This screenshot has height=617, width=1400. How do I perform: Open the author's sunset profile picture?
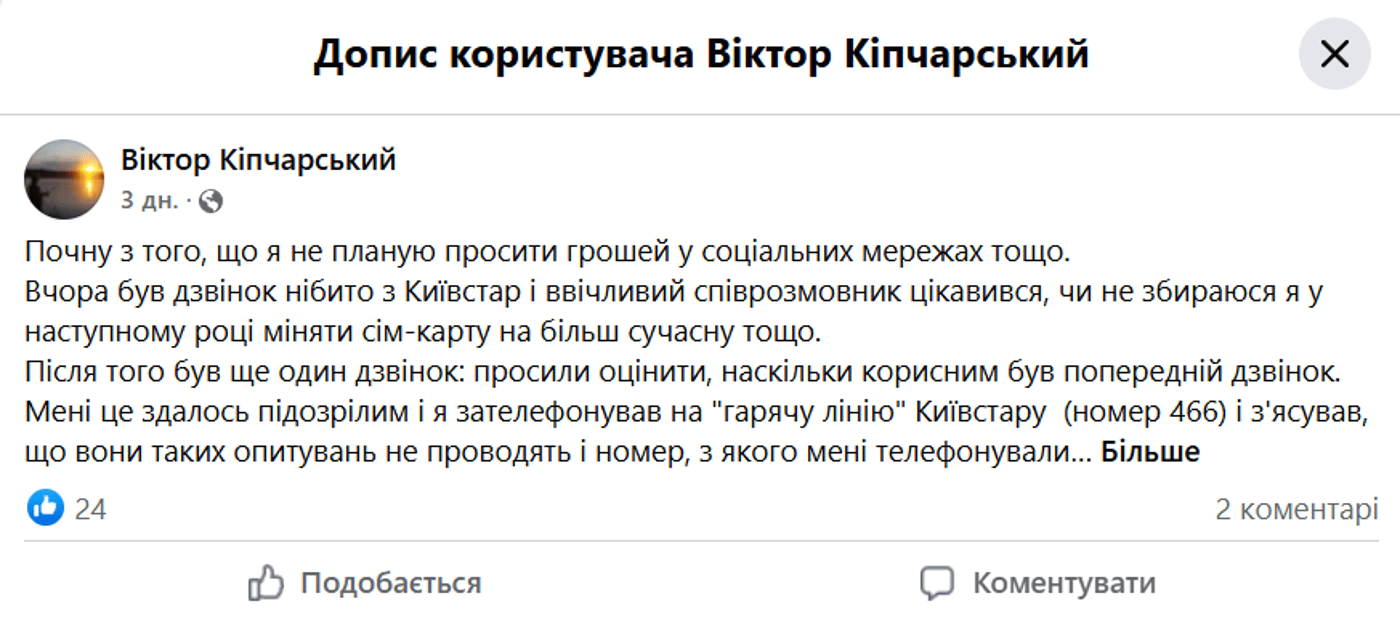click(x=64, y=179)
